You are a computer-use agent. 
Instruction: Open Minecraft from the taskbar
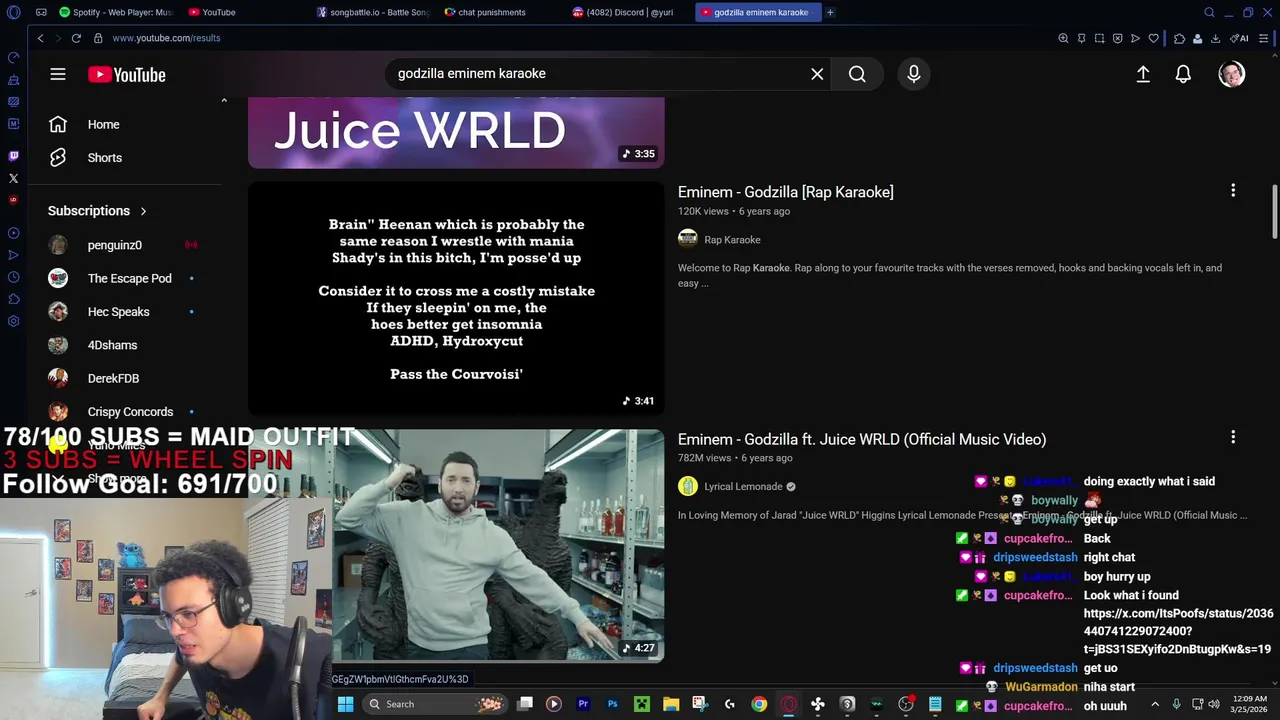coord(641,704)
